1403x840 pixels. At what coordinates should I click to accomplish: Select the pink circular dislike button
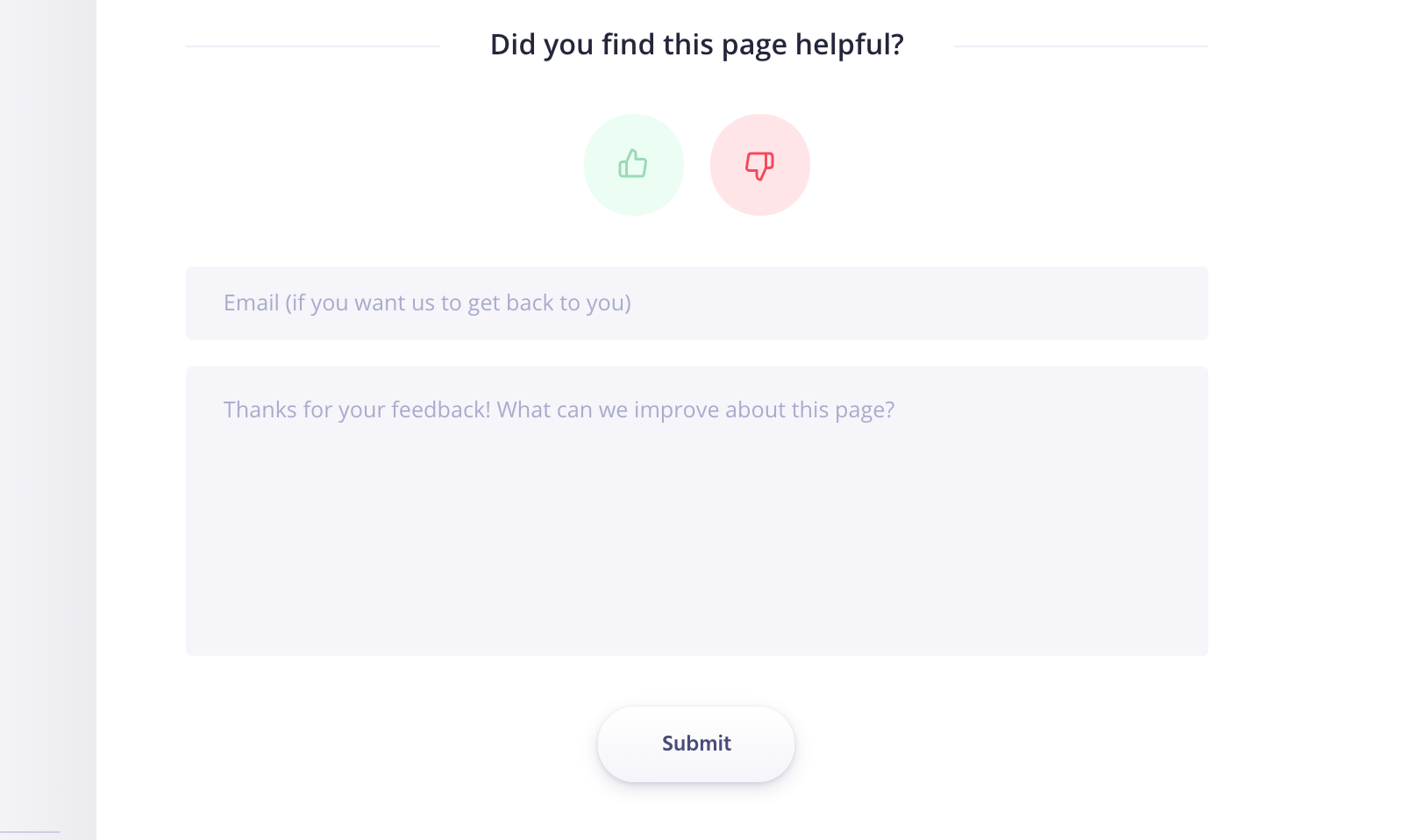(x=760, y=165)
